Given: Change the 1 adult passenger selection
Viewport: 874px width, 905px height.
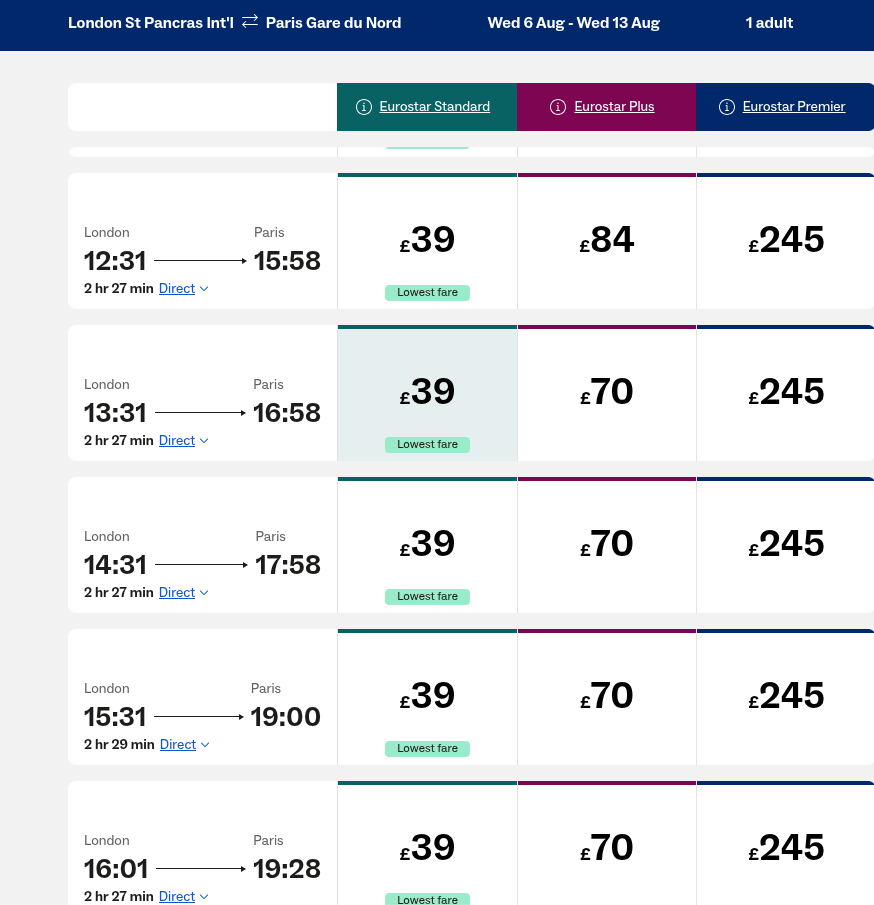Looking at the screenshot, I should tap(769, 23).
